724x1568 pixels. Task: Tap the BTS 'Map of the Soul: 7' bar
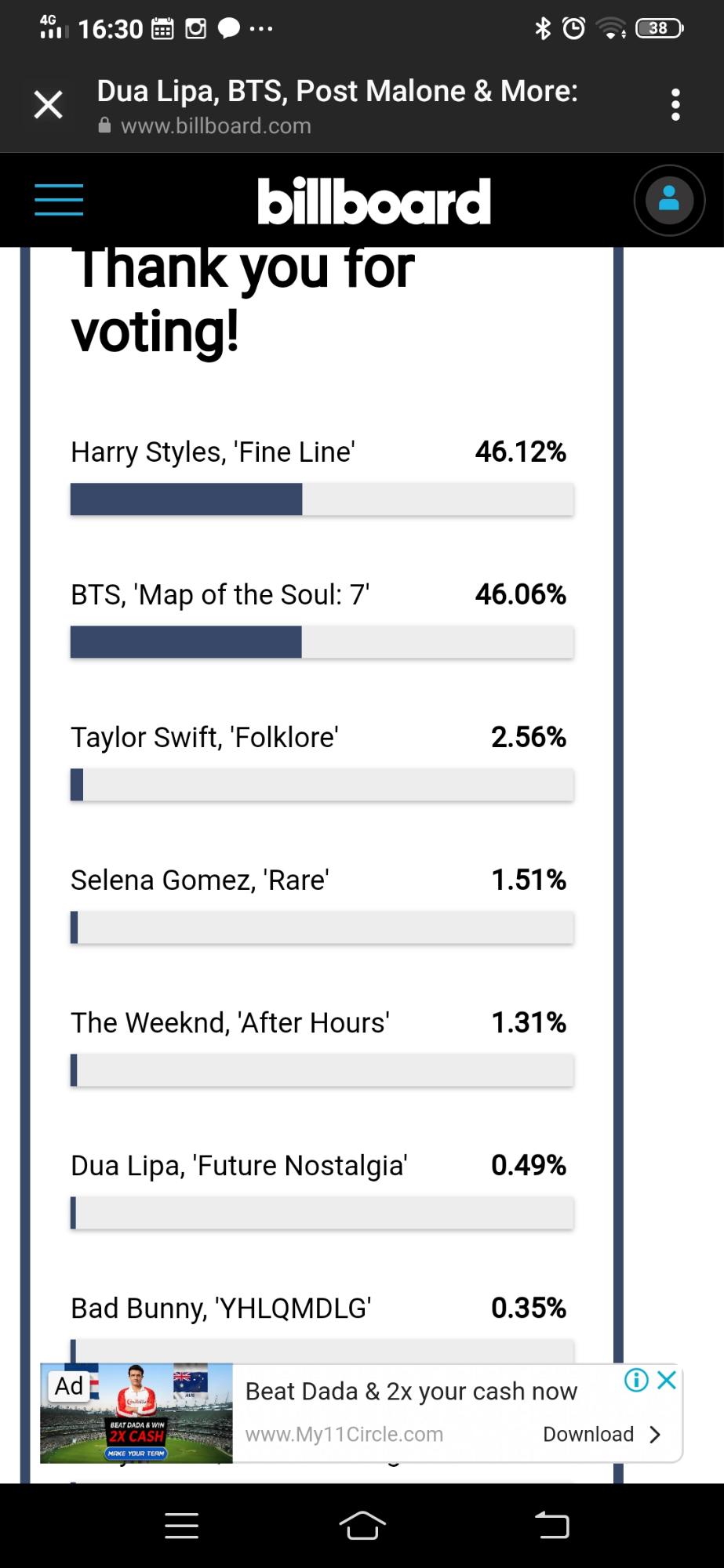[322, 642]
